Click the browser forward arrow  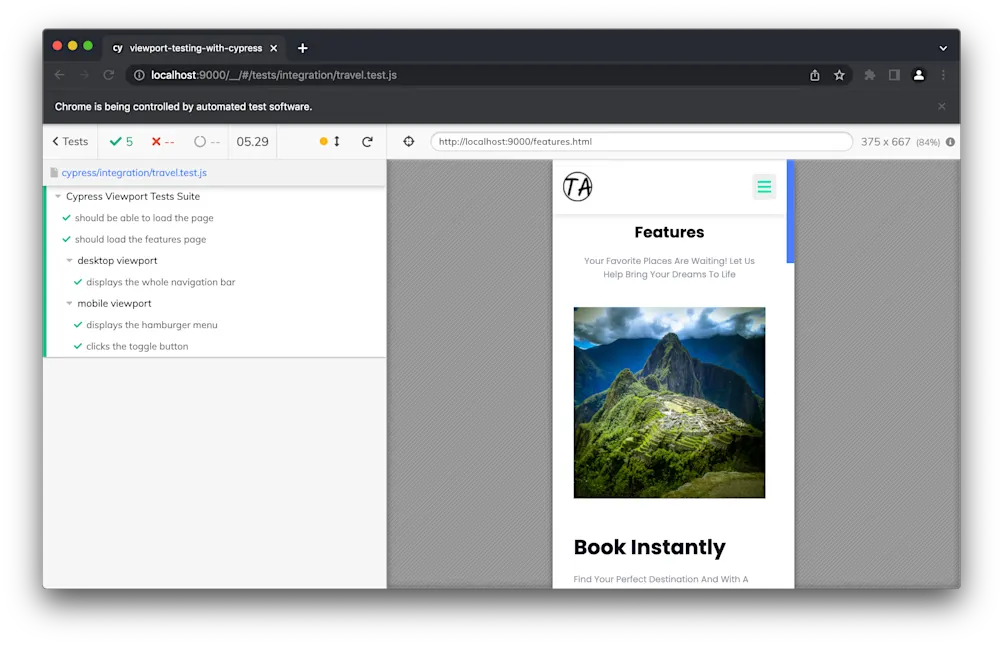pos(84,75)
